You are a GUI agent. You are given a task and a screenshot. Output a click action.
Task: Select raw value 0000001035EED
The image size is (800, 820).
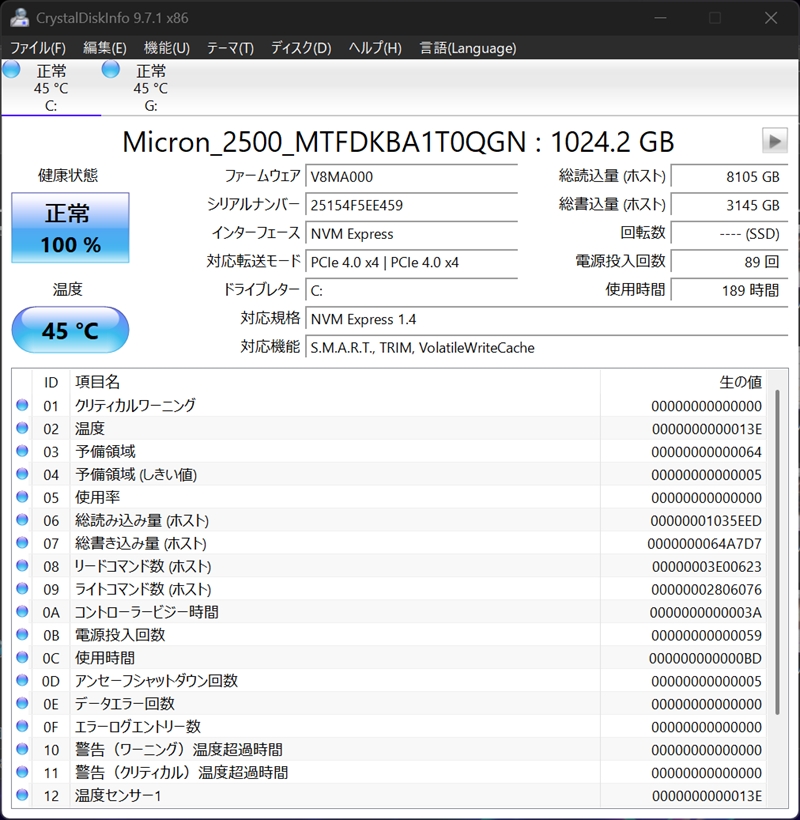706,521
